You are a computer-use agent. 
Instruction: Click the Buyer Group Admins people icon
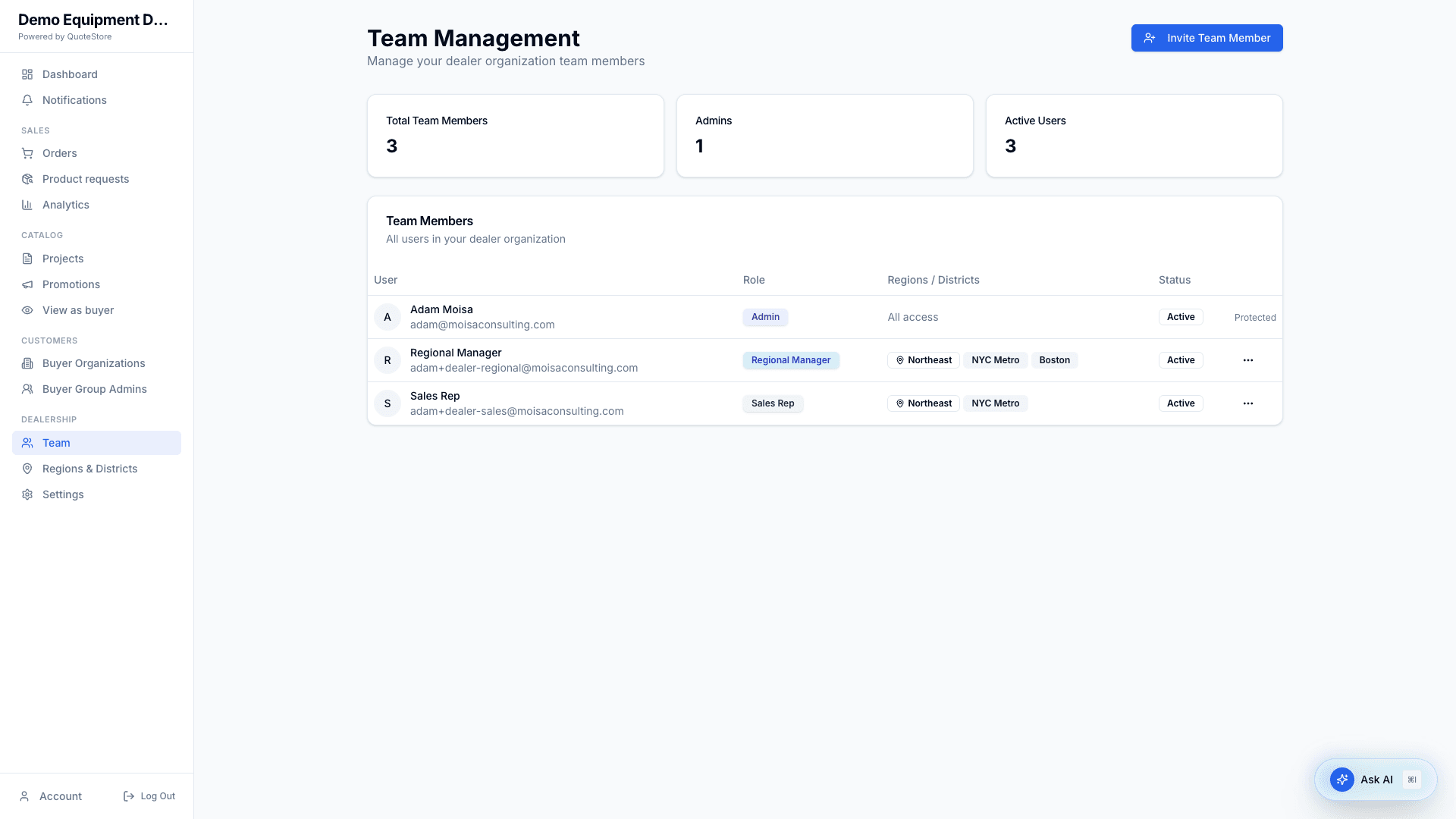(27, 389)
